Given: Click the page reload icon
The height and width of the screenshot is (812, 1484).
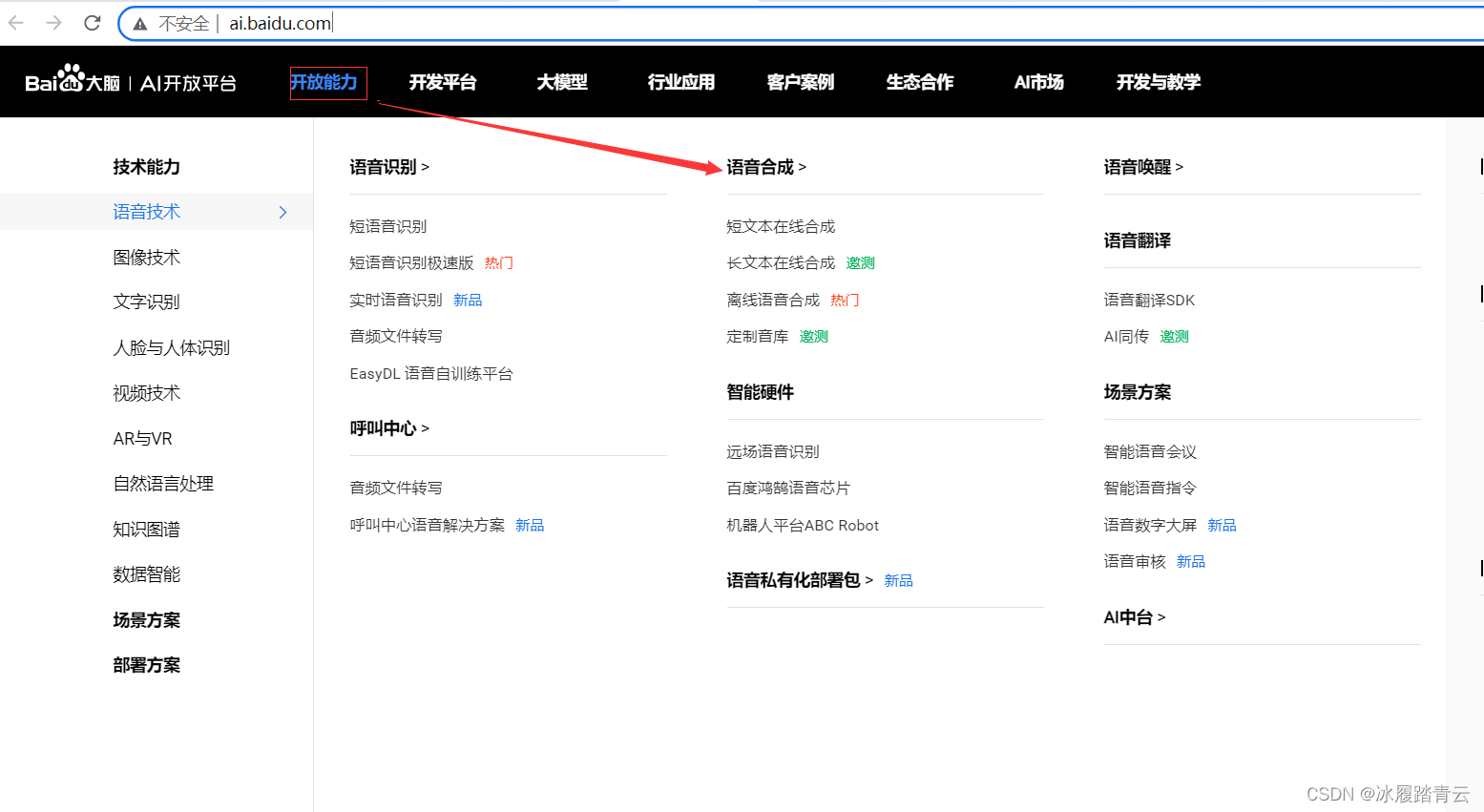Looking at the screenshot, I should coord(92,22).
